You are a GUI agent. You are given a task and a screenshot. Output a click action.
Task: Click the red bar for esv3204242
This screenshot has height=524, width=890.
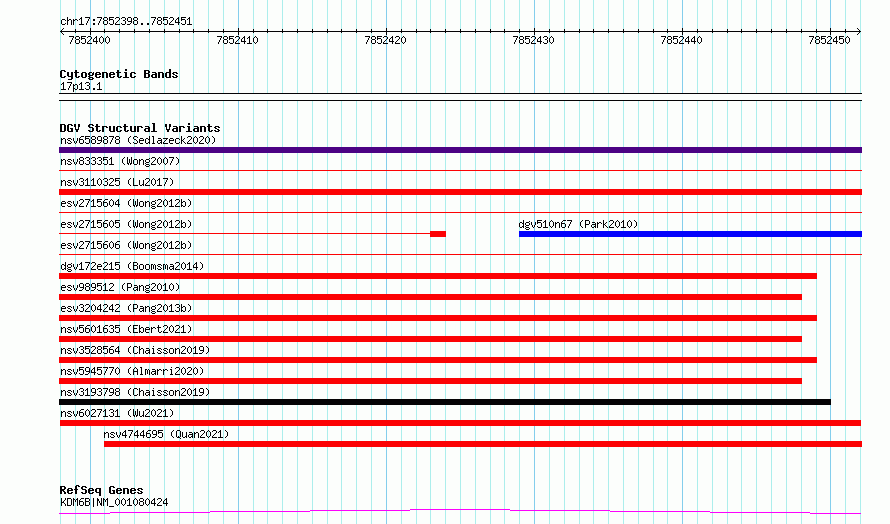pyautogui.click(x=438, y=318)
